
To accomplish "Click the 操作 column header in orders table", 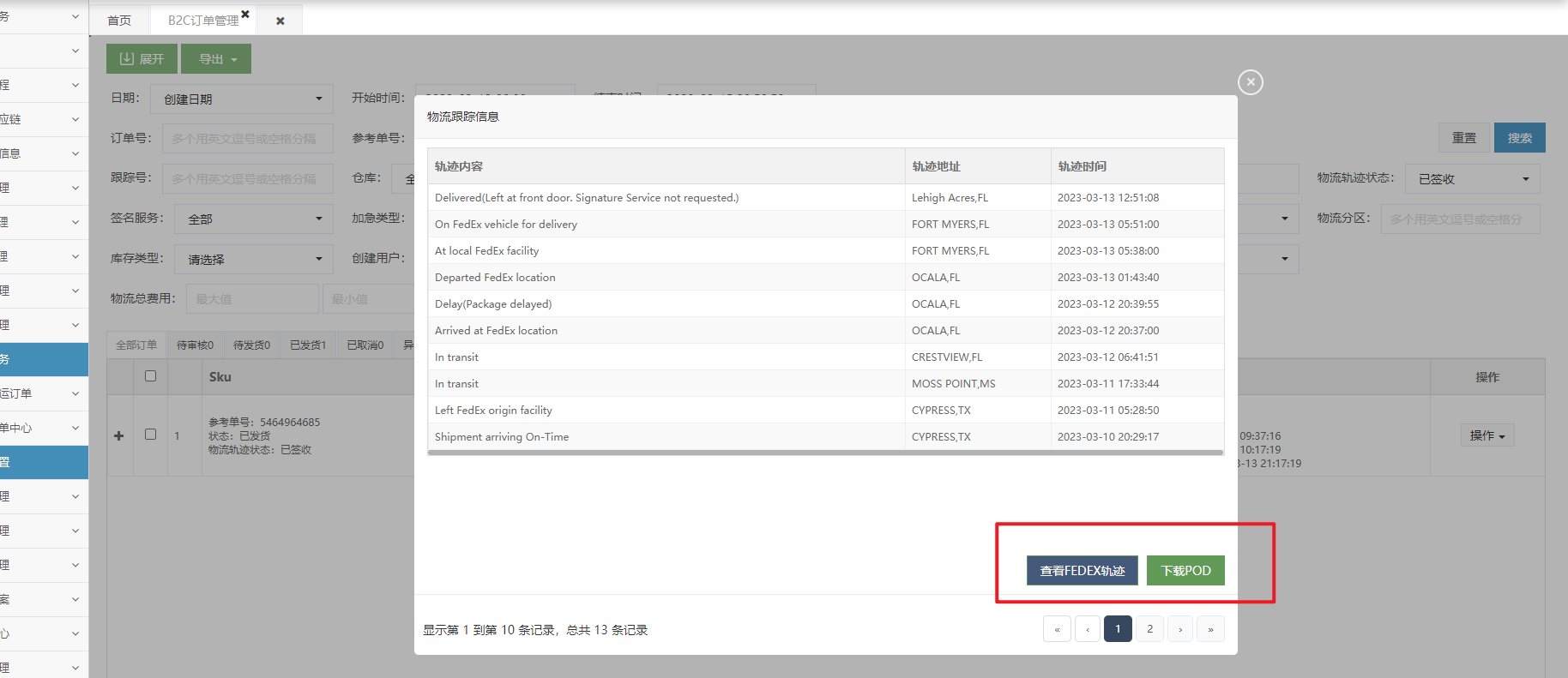I will (1487, 376).
